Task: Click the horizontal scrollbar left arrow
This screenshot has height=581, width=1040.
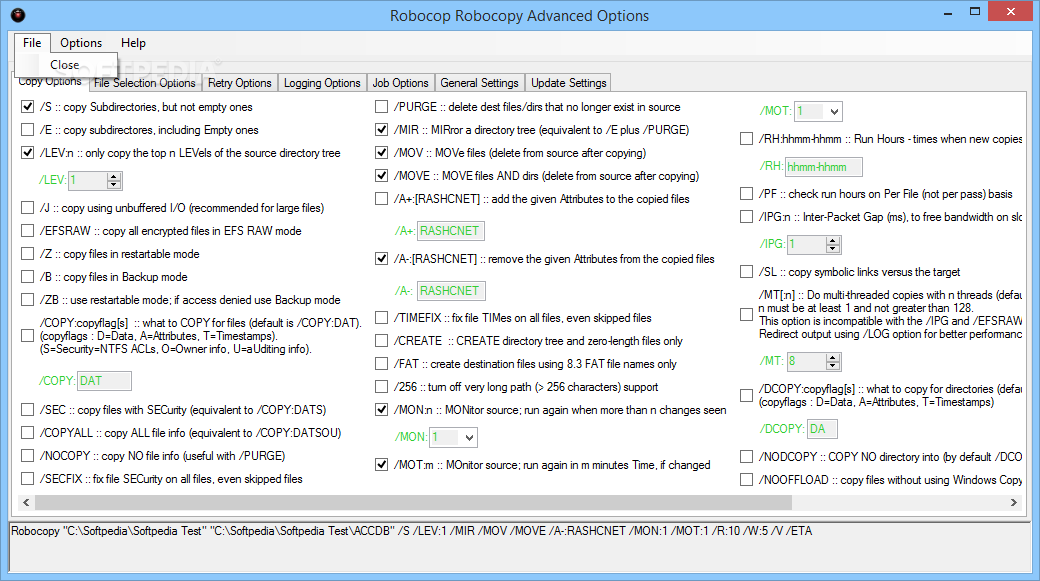Action: click(x=26, y=503)
